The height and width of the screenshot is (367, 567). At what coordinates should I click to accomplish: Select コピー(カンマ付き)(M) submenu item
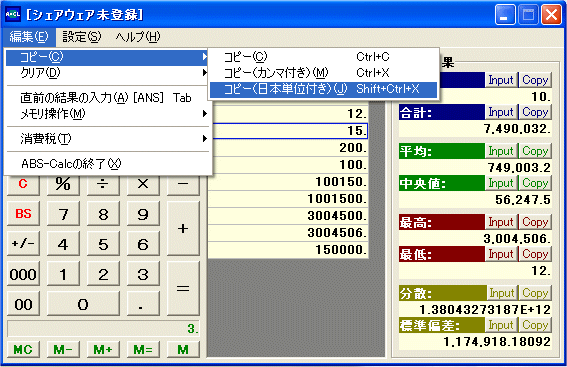tap(323, 73)
